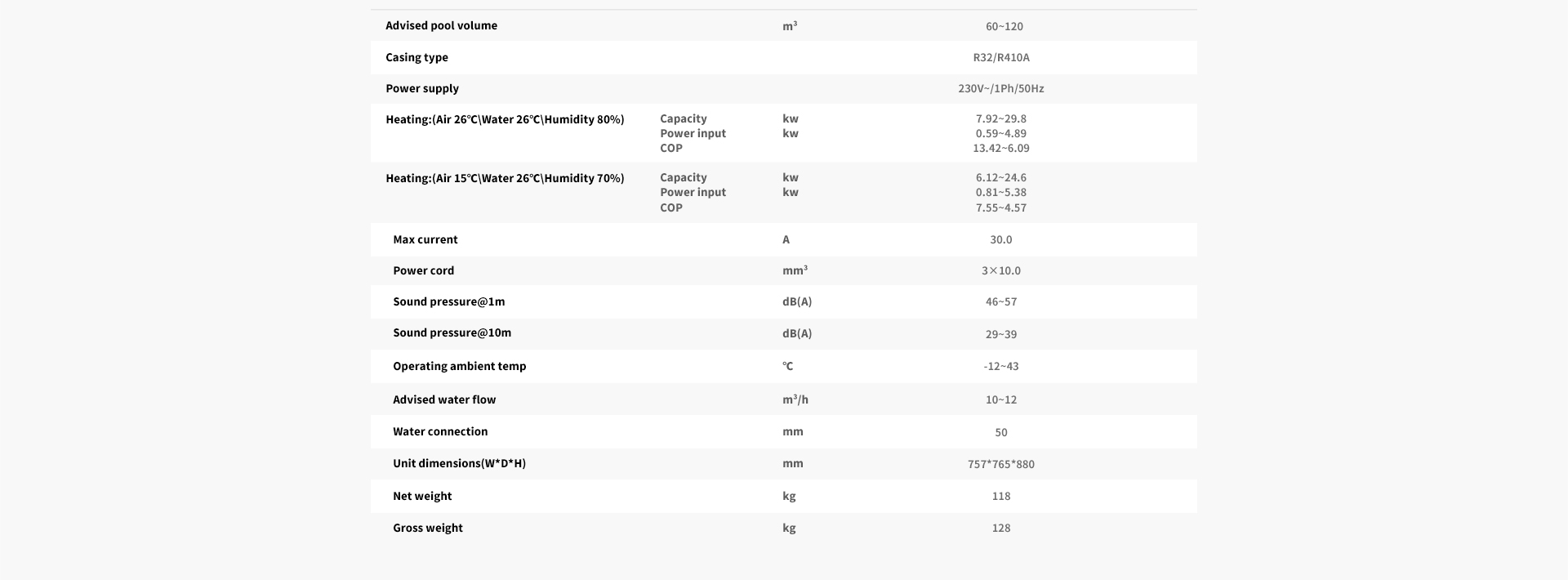Select the 60~120 pool volume value
Viewport: 1568px width, 580px height.
tap(1004, 26)
